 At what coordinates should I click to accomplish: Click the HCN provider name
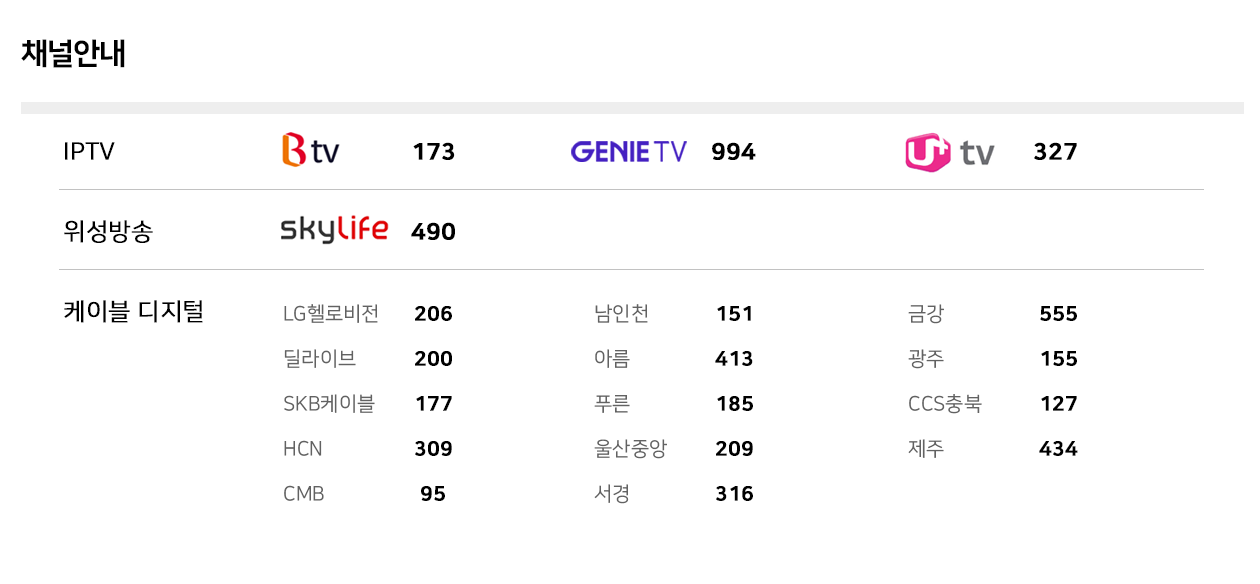pos(303,449)
